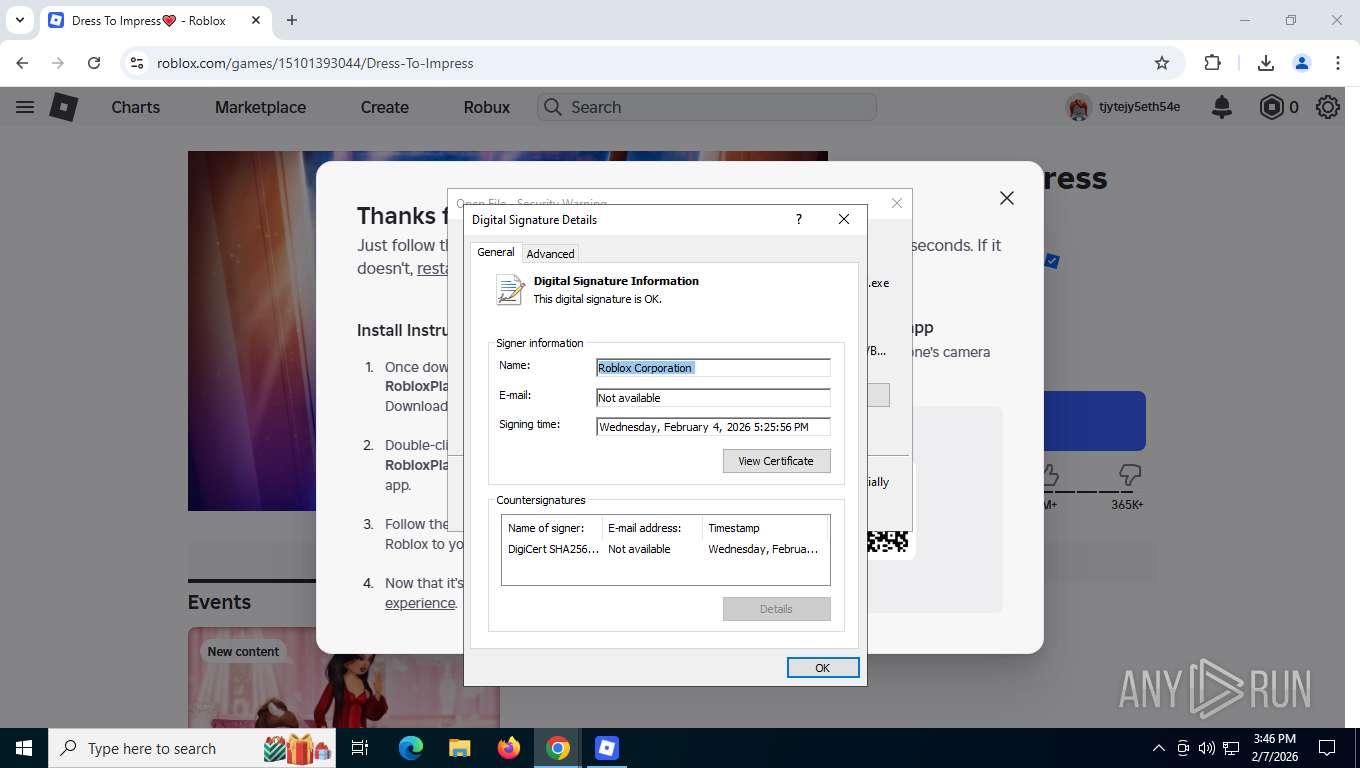Click the Roblox search field
Viewport: 1360px width, 768px height.
point(707,107)
